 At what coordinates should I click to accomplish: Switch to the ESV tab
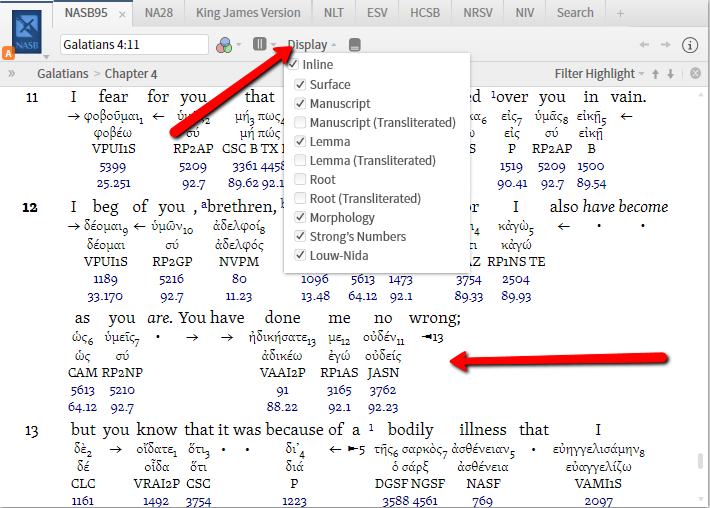(x=377, y=13)
